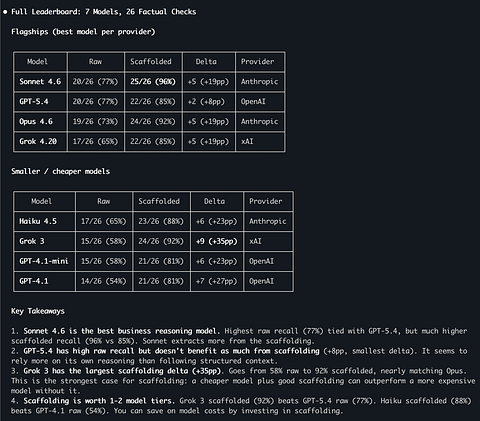The image size is (480, 421).
Task: Select the Sonnet 4.6 model cell
Action: pyautogui.click(x=40, y=82)
